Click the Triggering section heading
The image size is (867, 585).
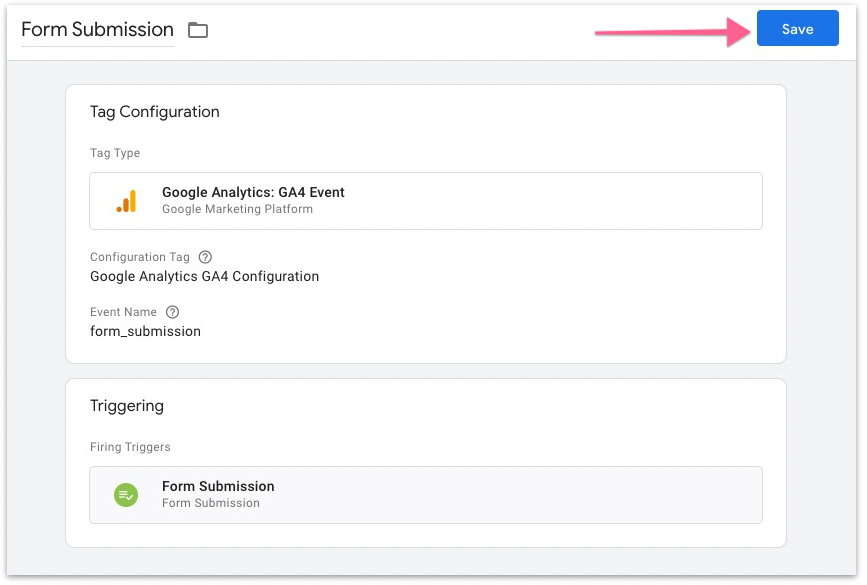[x=127, y=406]
